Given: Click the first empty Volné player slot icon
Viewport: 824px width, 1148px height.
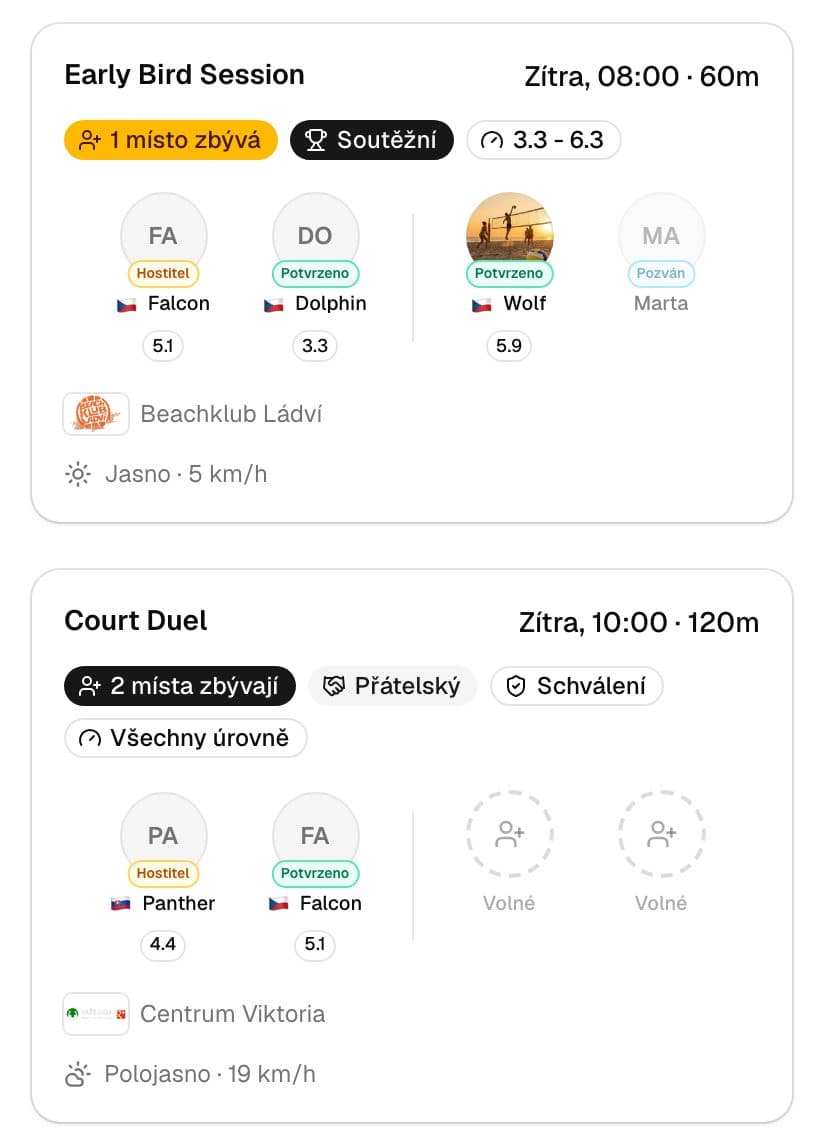Looking at the screenshot, I should (509, 834).
